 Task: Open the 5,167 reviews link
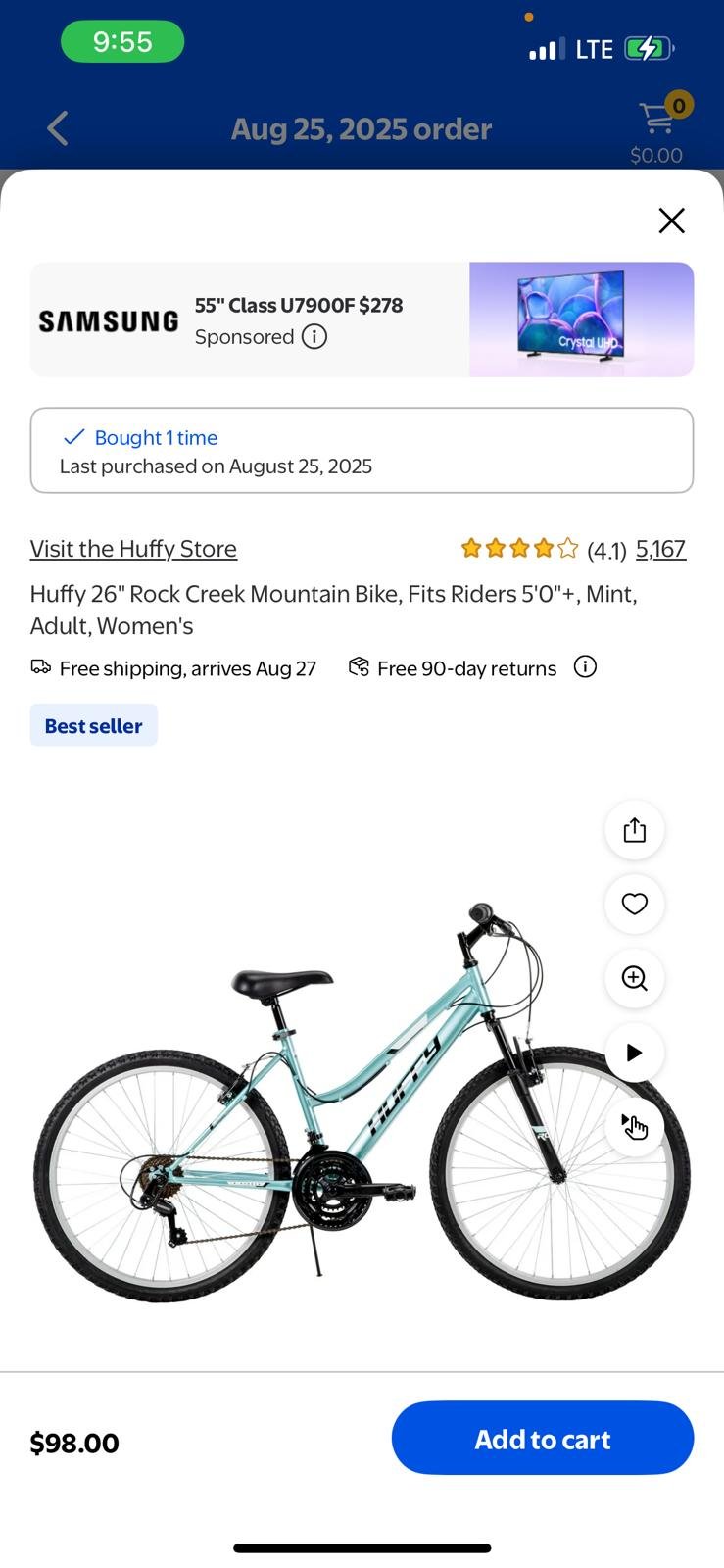660,549
